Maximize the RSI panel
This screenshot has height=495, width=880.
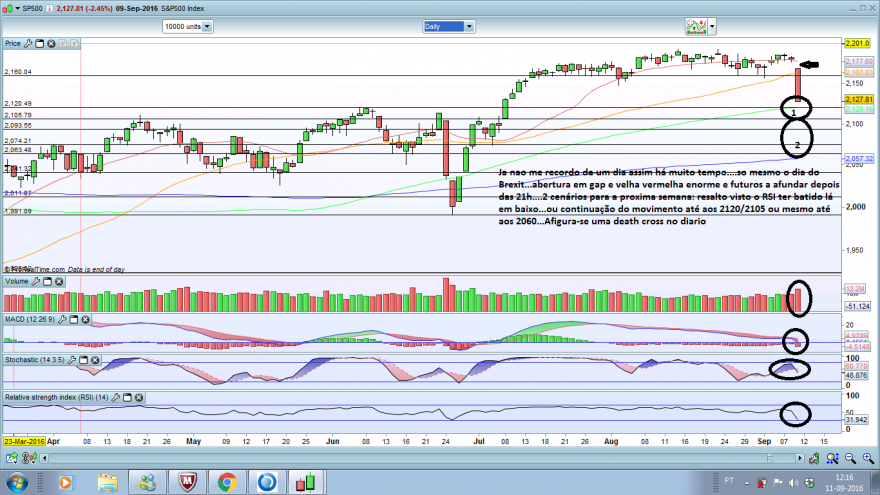127,397
